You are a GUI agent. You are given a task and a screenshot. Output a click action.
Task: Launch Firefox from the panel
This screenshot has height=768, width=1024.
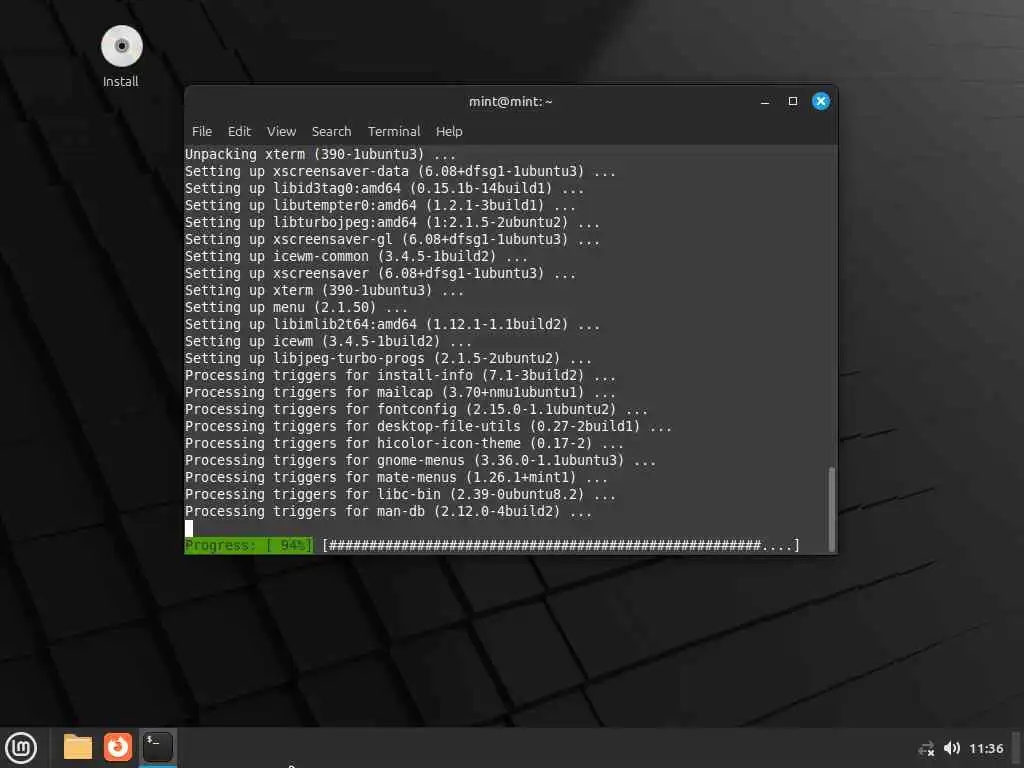click(118, 747)
